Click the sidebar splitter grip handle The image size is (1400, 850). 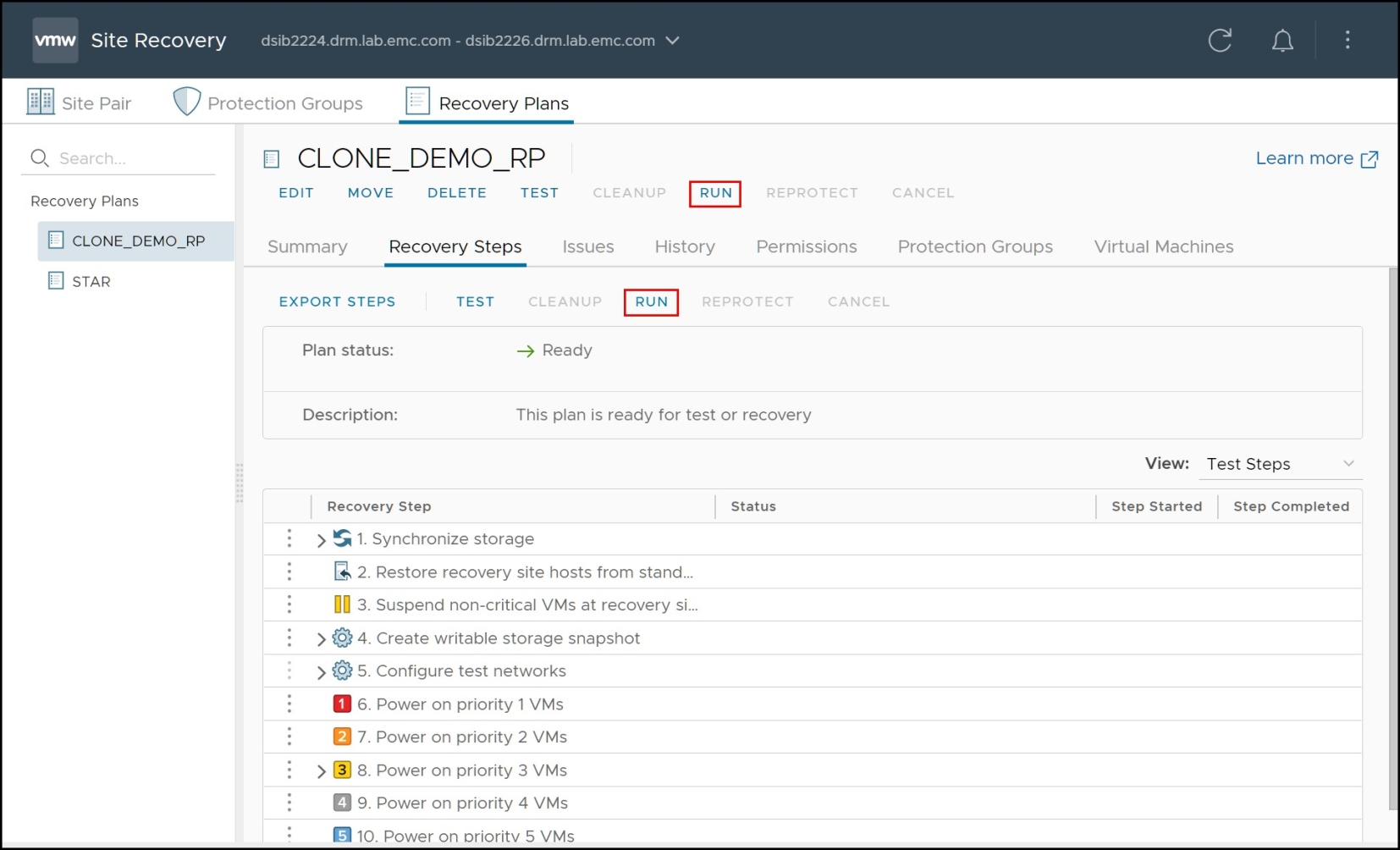pos(240,483)
